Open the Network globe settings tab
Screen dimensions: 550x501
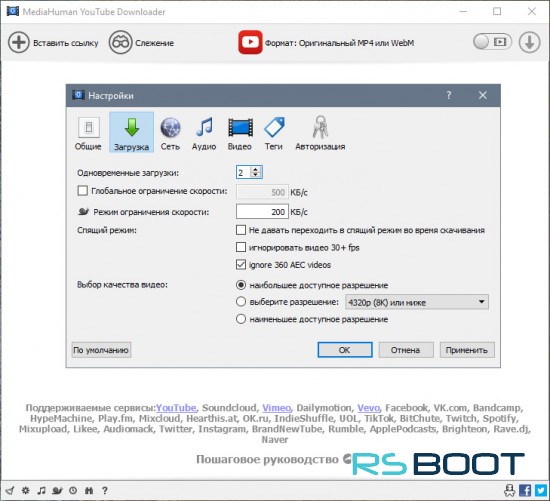(170, 134)
